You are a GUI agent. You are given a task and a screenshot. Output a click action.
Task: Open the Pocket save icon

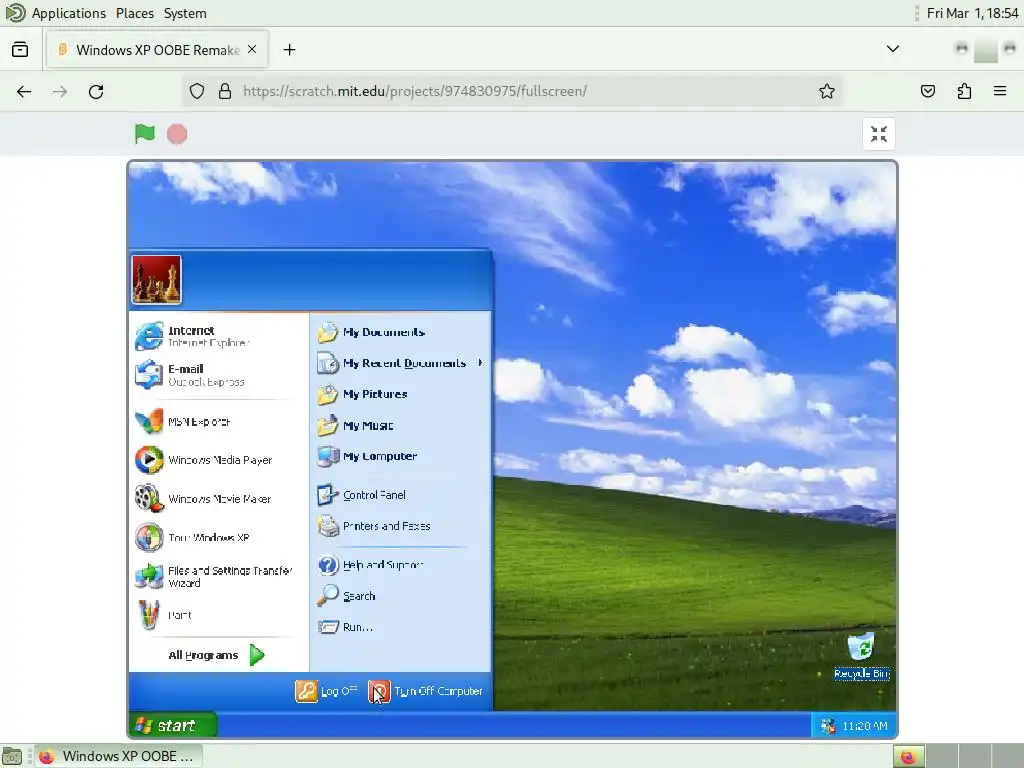[x=928, y=91]
